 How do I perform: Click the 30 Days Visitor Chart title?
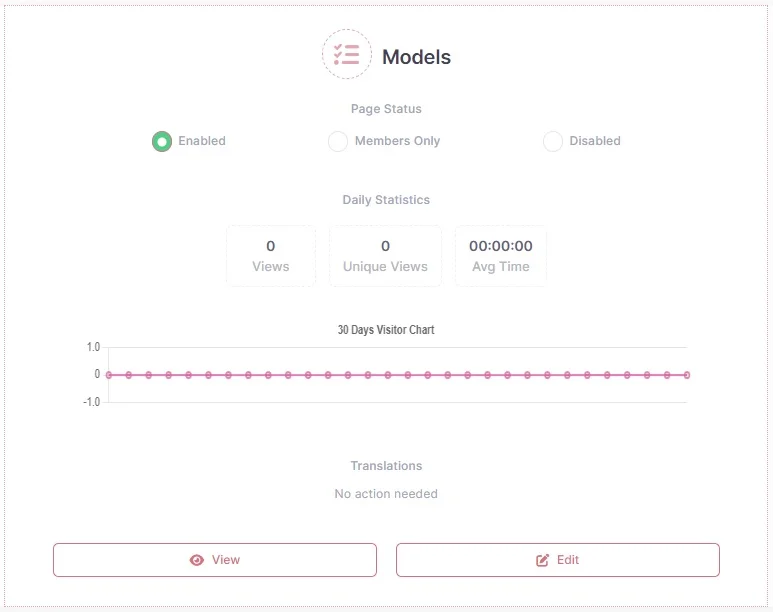coord(386,330)
